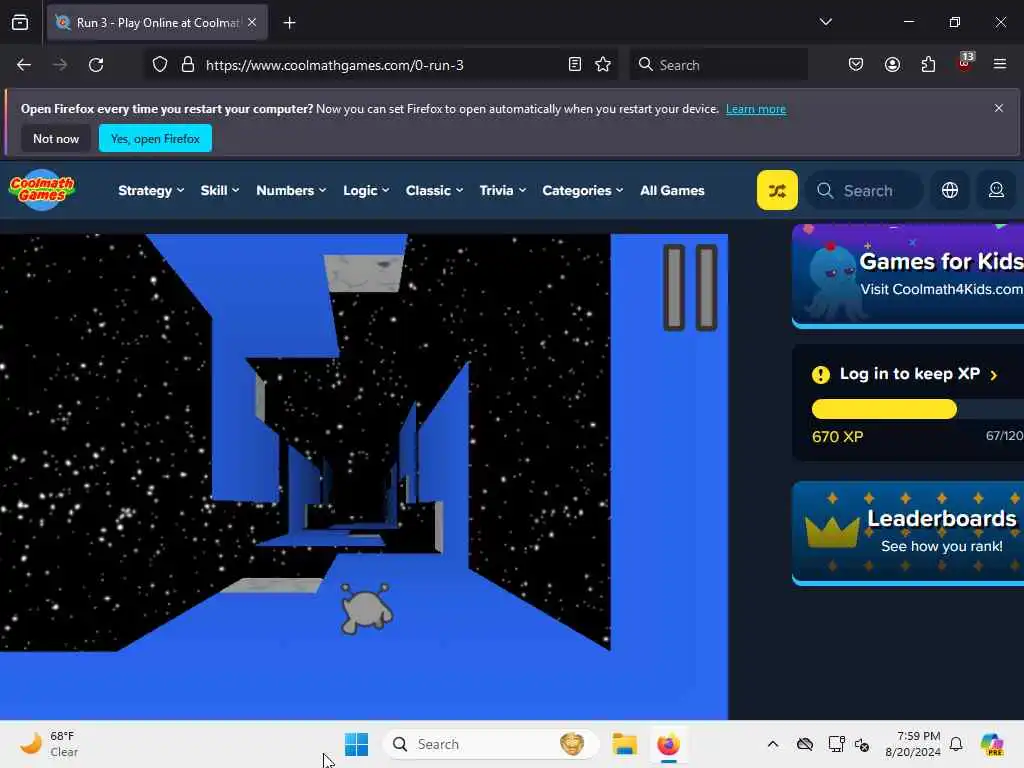
Task: Expand the Classic menu
Action: tap(434, 191)
